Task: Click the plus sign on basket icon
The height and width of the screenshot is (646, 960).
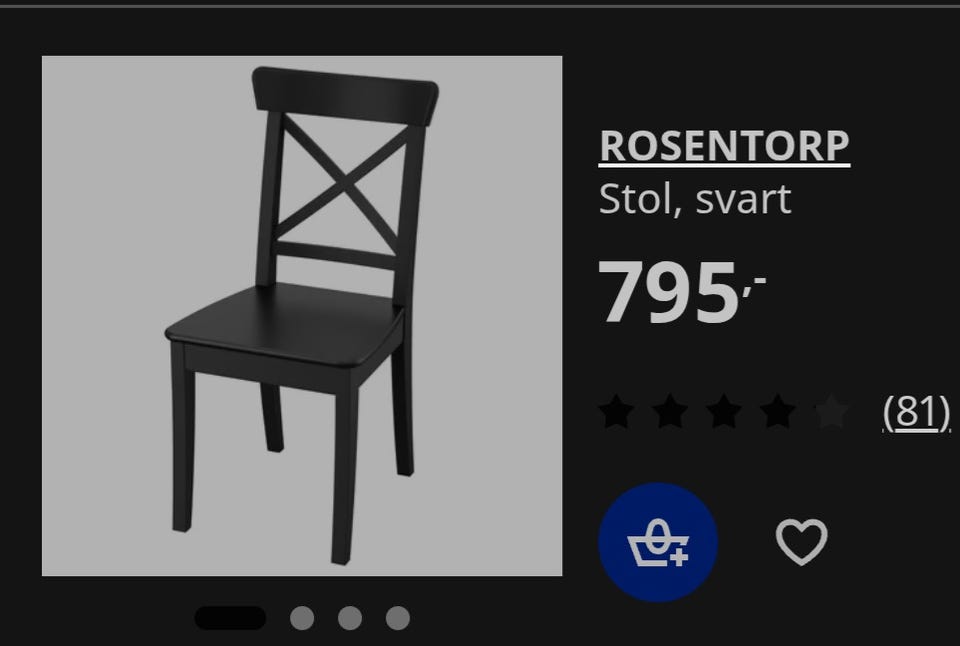Action: tap(678, 557)
